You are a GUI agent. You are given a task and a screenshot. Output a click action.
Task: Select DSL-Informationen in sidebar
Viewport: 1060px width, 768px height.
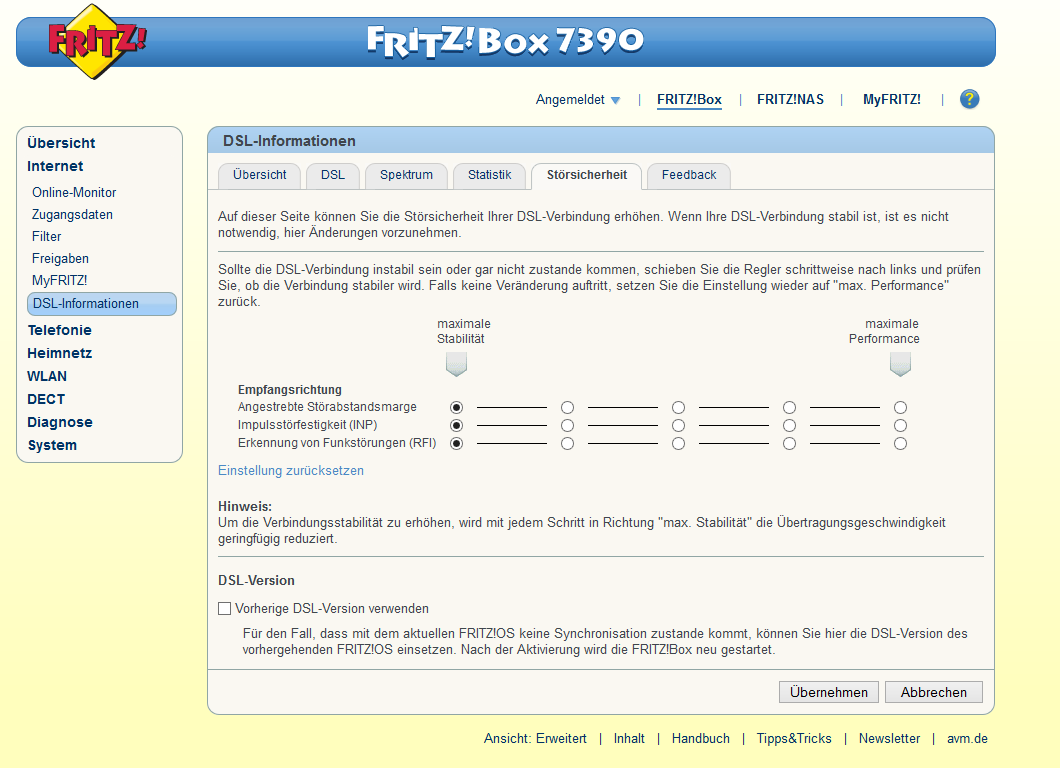[101, 304]
